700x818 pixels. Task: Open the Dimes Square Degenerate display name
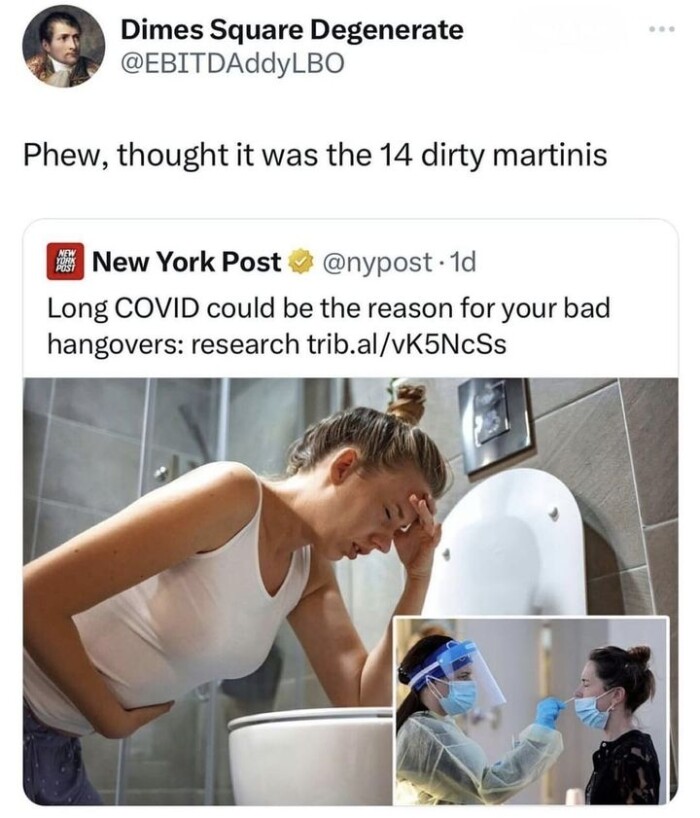click(x=292, y=29)
